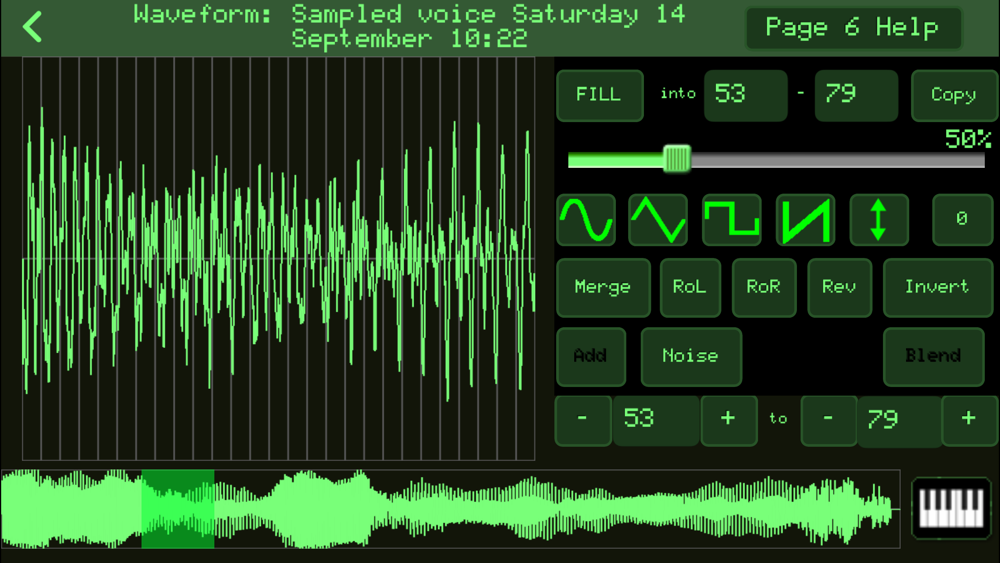
Task: Tap Rev to reverse waveform
Action: (839, 288)
